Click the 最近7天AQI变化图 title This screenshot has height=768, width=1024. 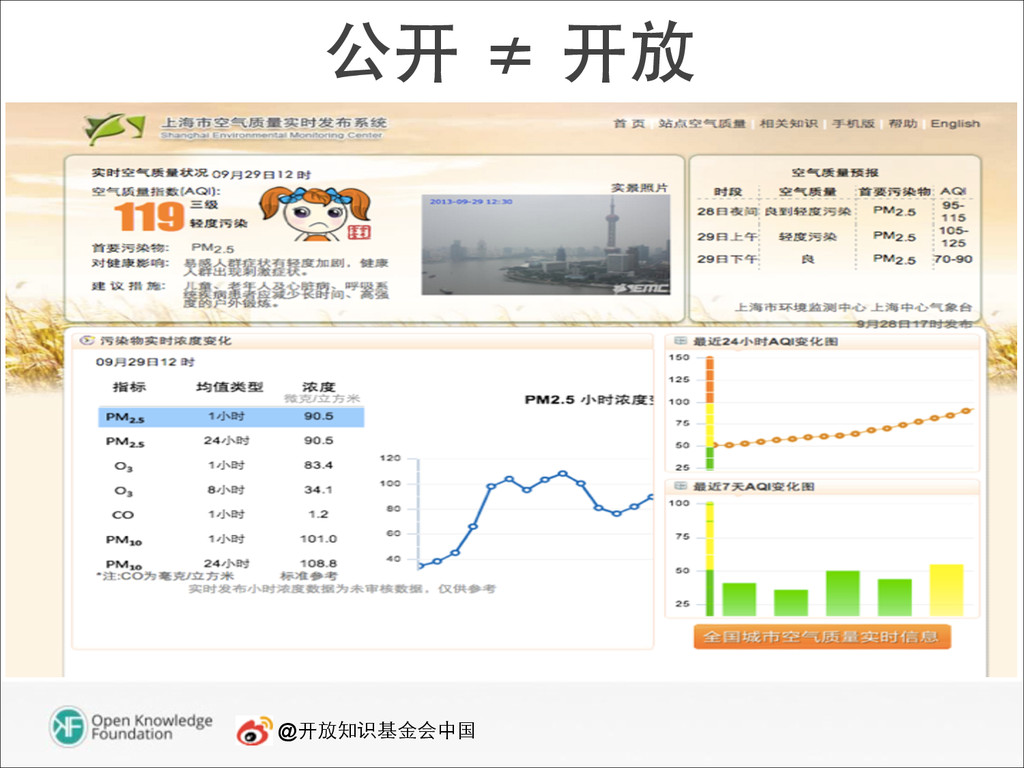[753, 487]
